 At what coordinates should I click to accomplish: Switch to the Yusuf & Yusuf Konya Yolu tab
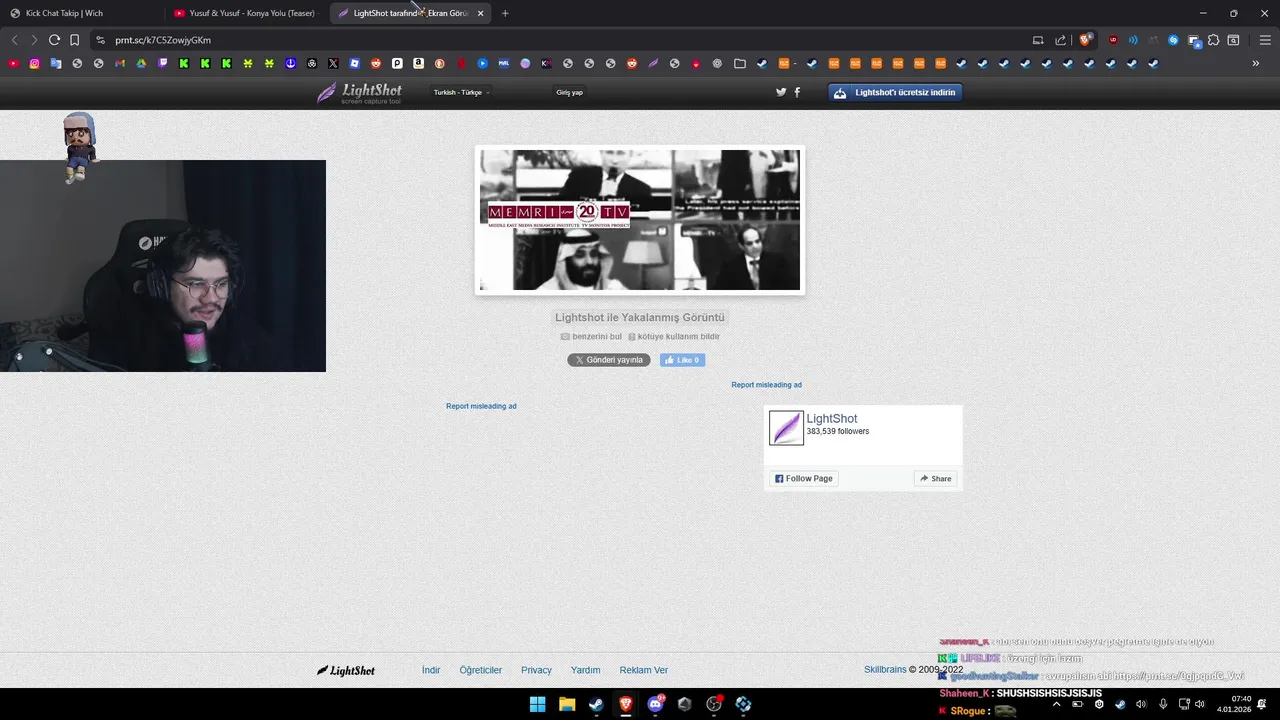[247, 13]
